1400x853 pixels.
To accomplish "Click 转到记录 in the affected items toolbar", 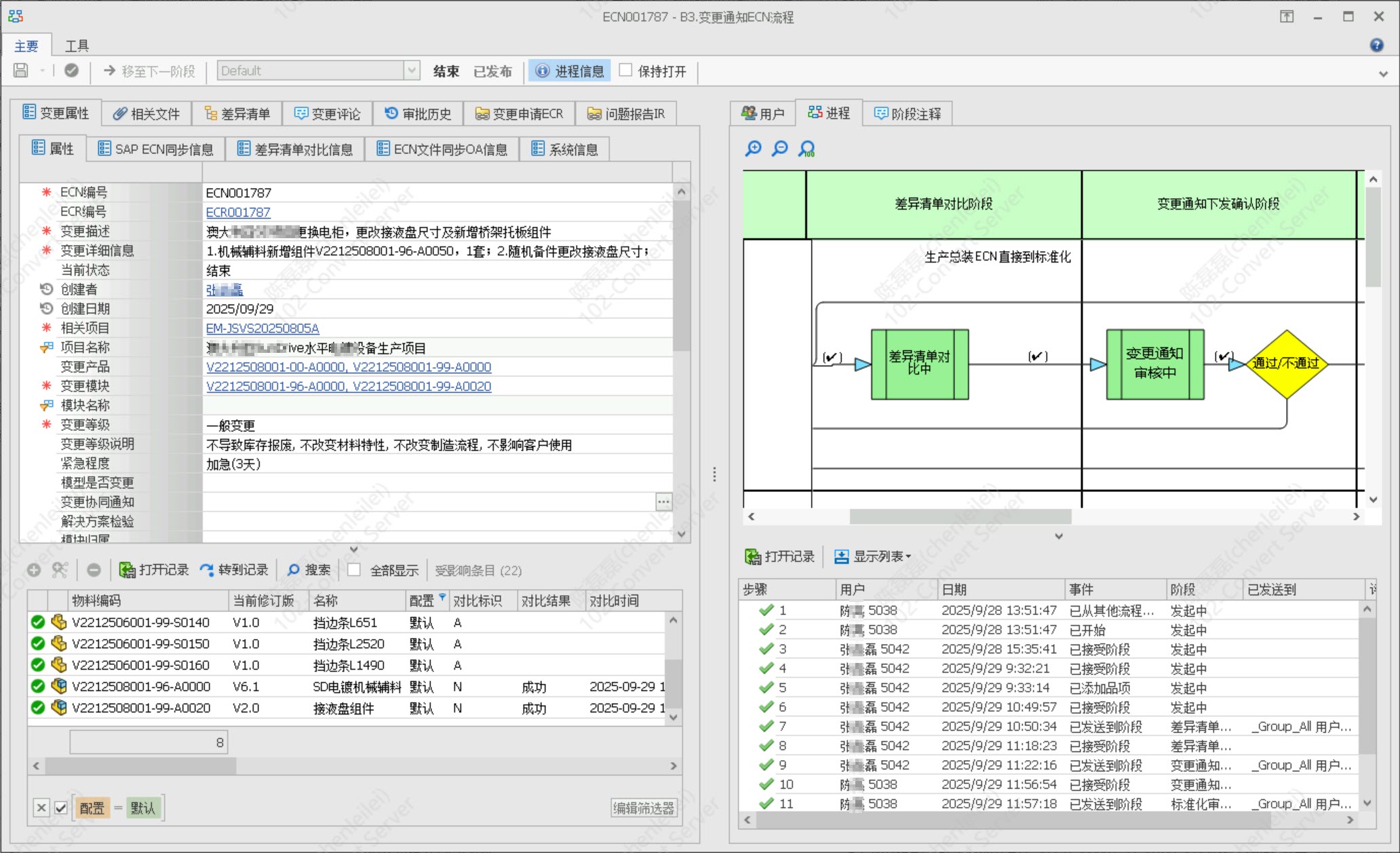I will coord(235,570).
